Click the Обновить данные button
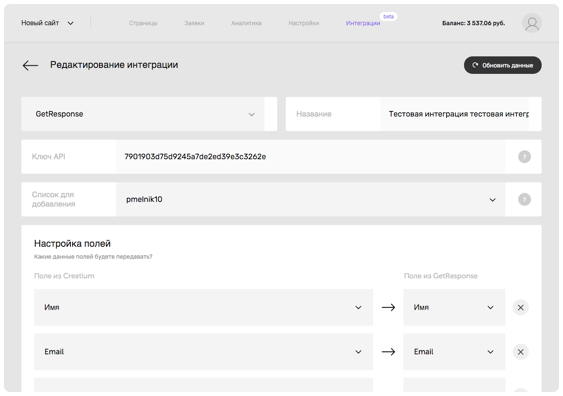 coord(502,65)
